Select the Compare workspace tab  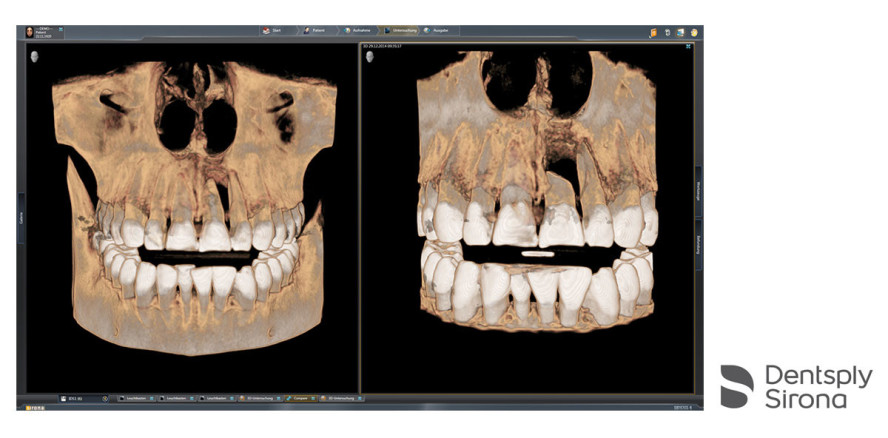[299, 398]
